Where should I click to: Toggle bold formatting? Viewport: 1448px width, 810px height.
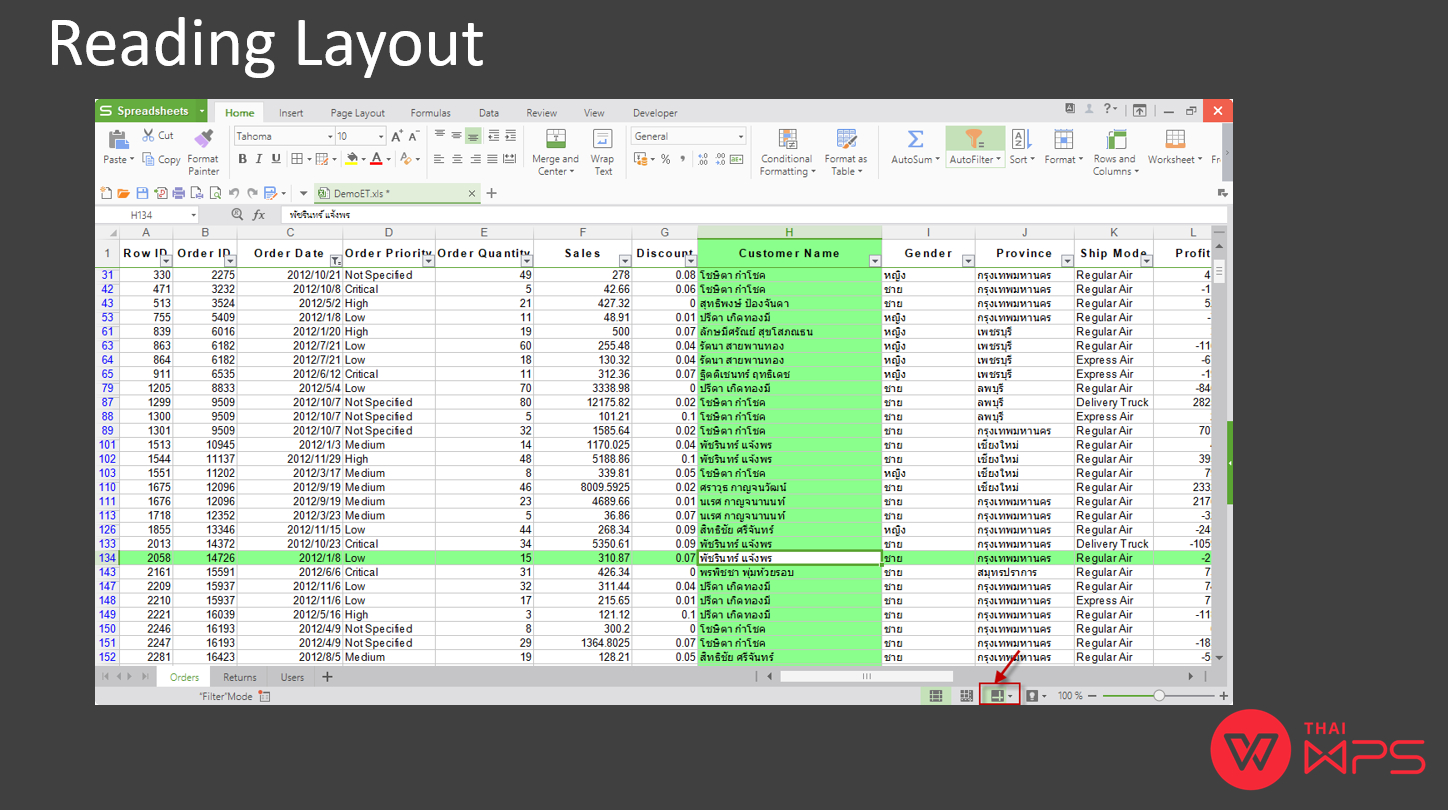pyautogui.click(x=242, y=159)
